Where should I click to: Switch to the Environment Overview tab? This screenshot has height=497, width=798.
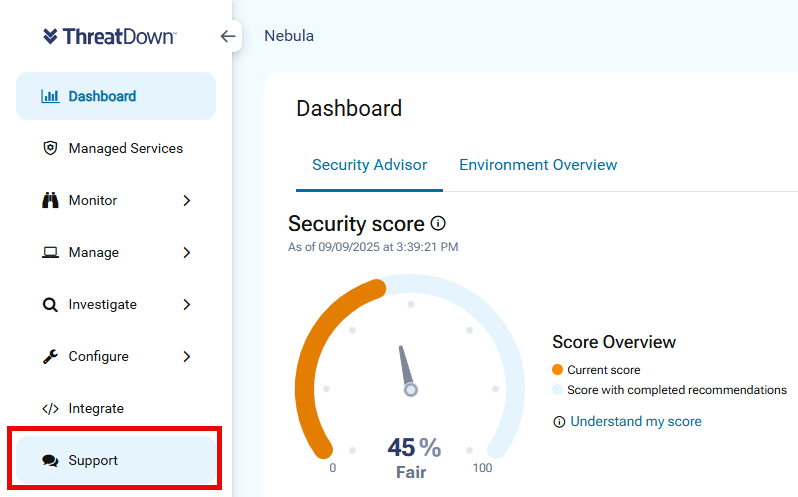click(538, 165)
